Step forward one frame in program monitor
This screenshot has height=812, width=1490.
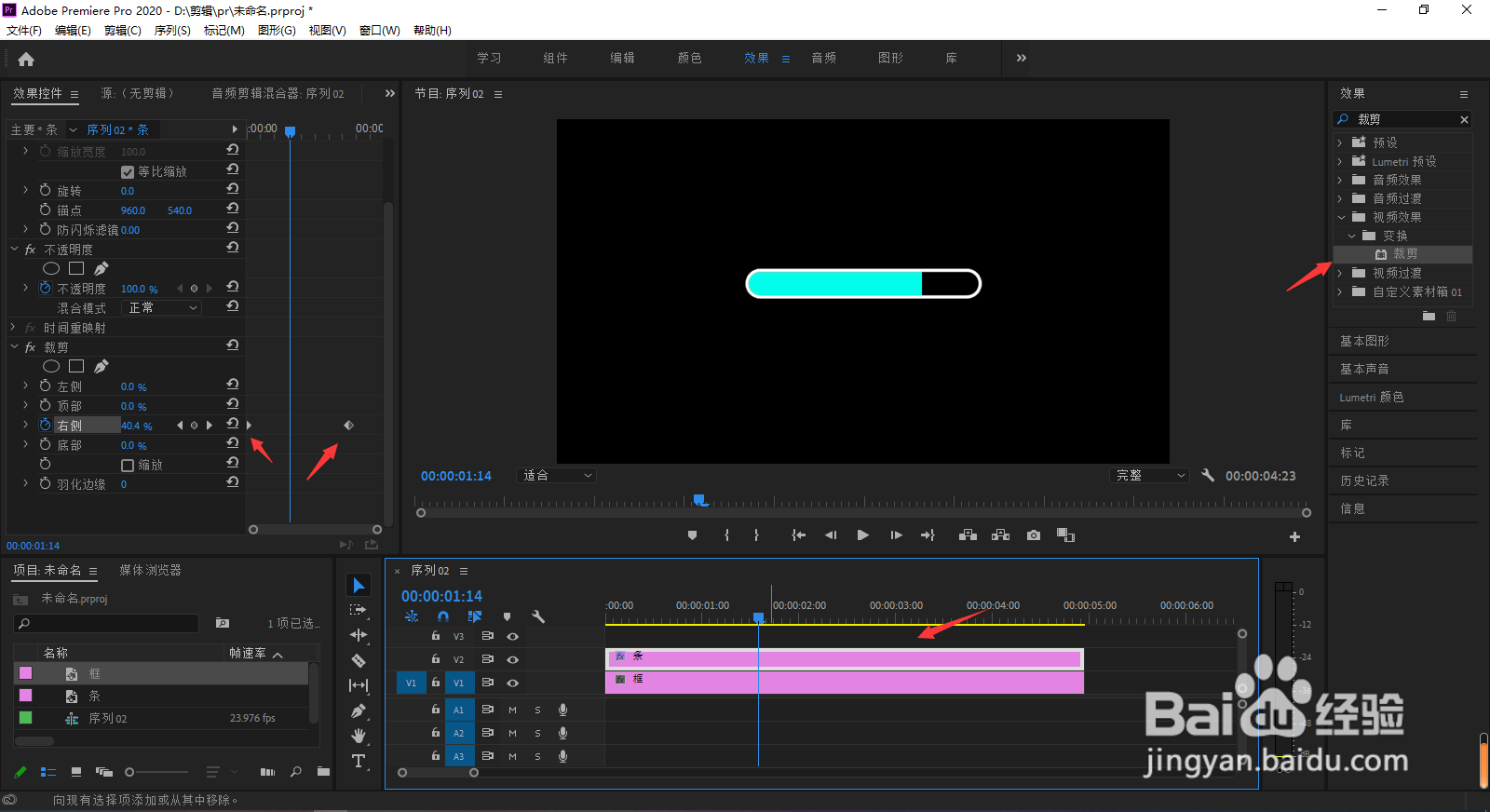click(x=896, y=535)
